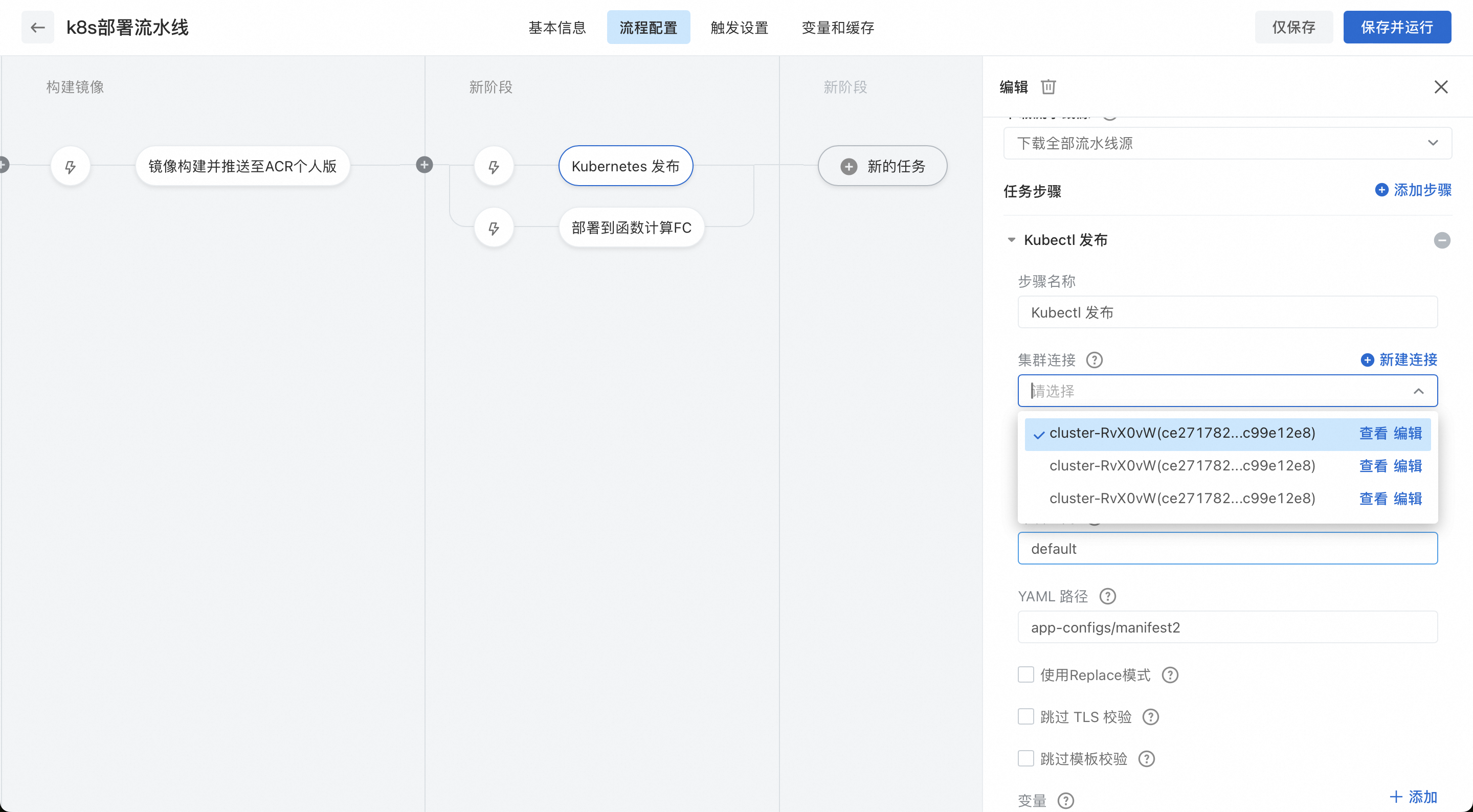Switch to 触发设置 tab
1473x812 pixels.
click(740, 28)
